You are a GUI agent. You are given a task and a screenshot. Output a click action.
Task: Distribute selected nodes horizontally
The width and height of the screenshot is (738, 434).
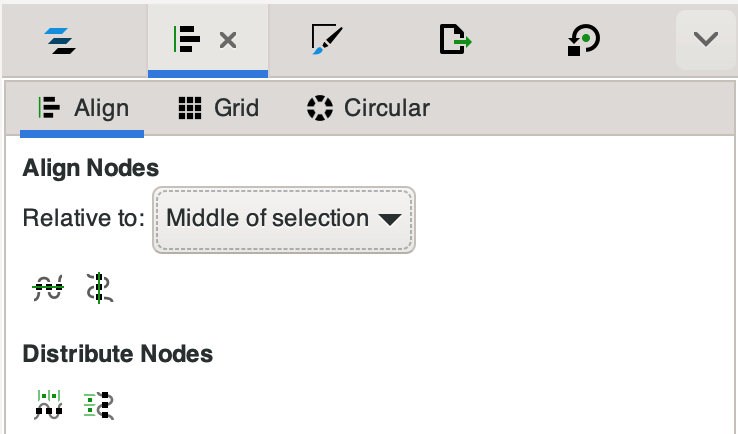[x=48, y=403]
